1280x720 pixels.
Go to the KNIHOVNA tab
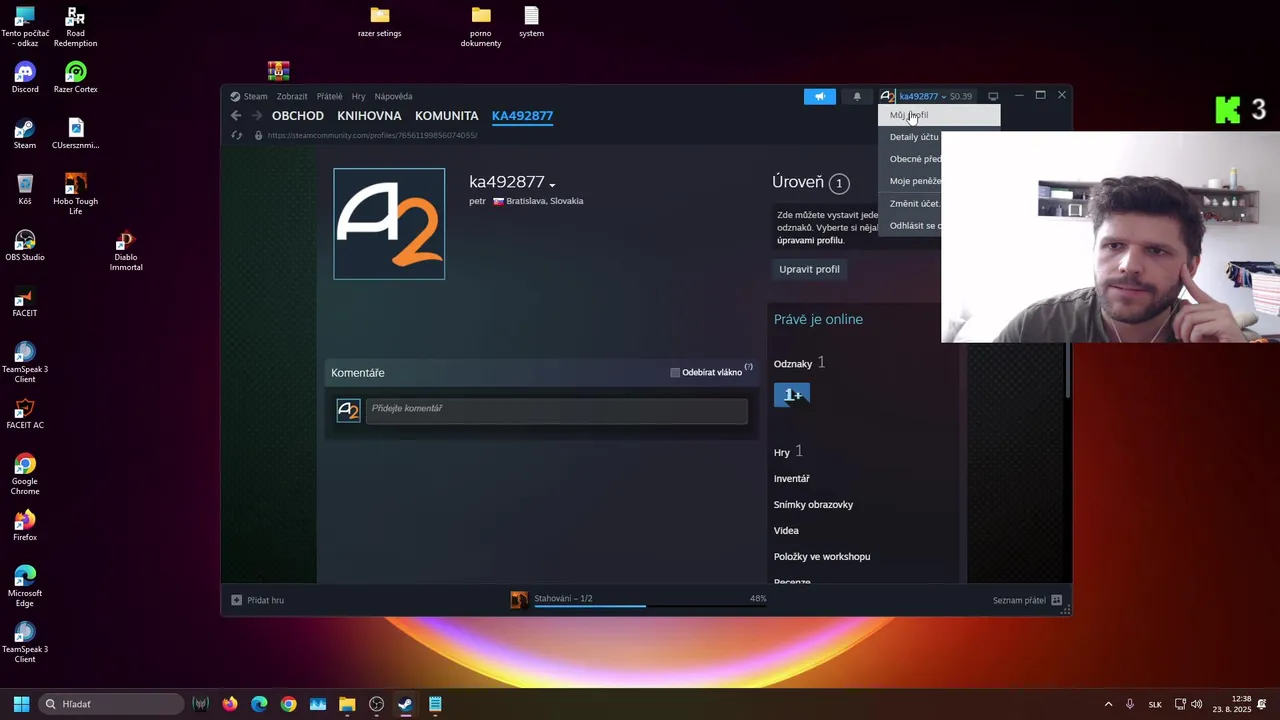[369, 116]
